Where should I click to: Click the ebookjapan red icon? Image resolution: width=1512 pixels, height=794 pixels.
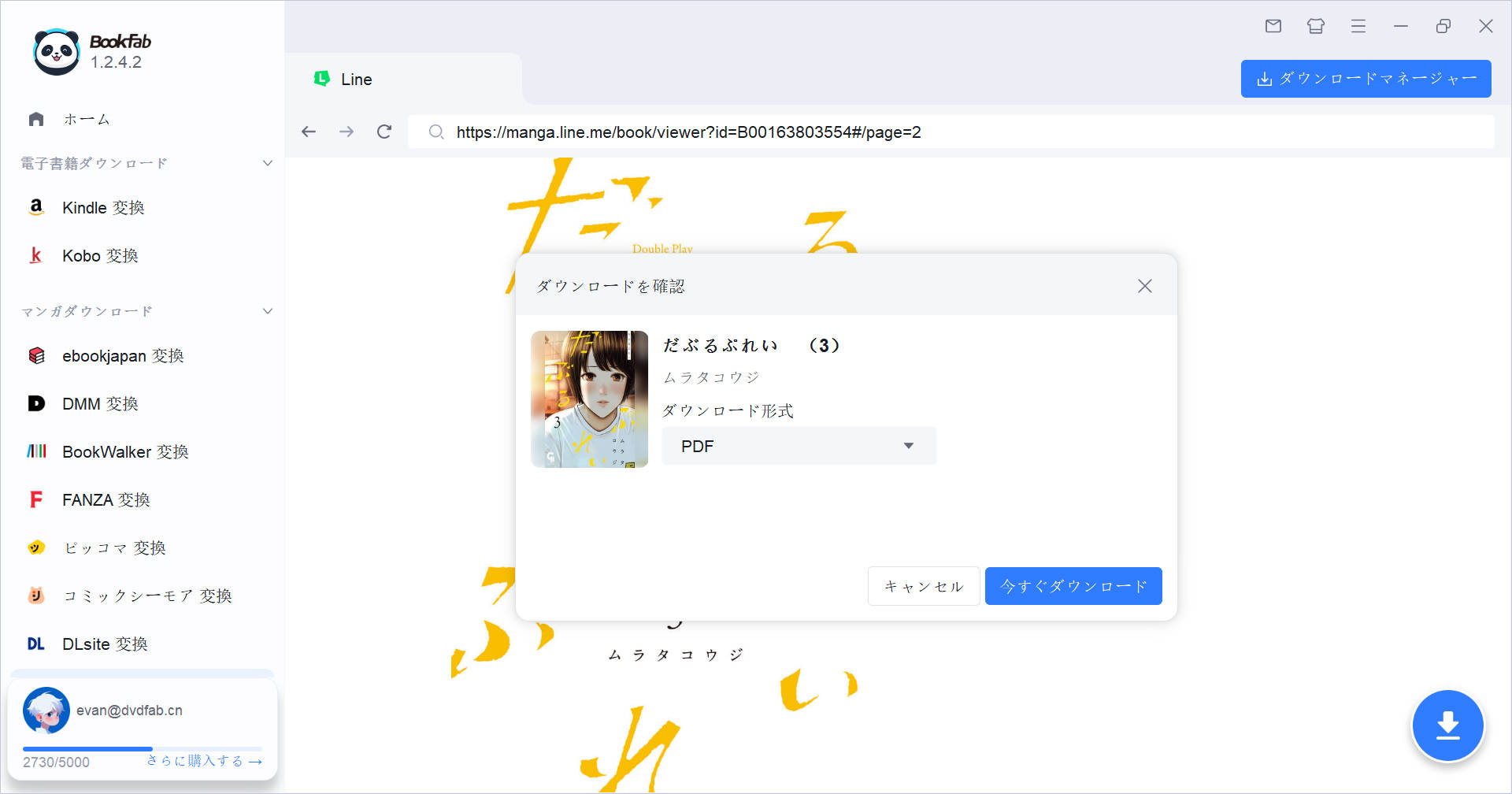tap(36, 355)
